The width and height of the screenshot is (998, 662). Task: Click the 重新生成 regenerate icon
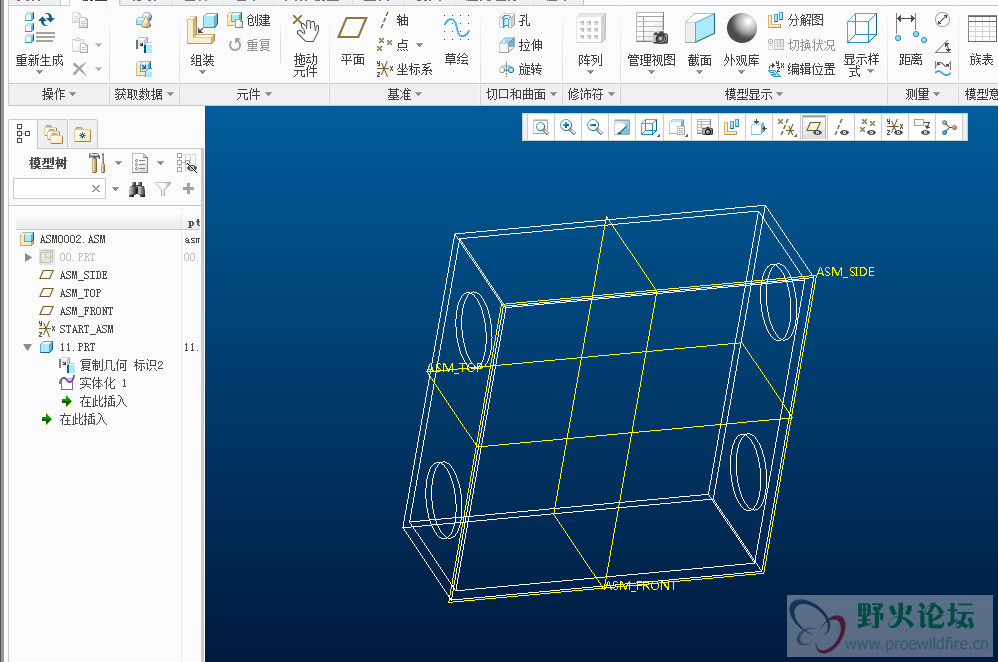coord(39,29)
